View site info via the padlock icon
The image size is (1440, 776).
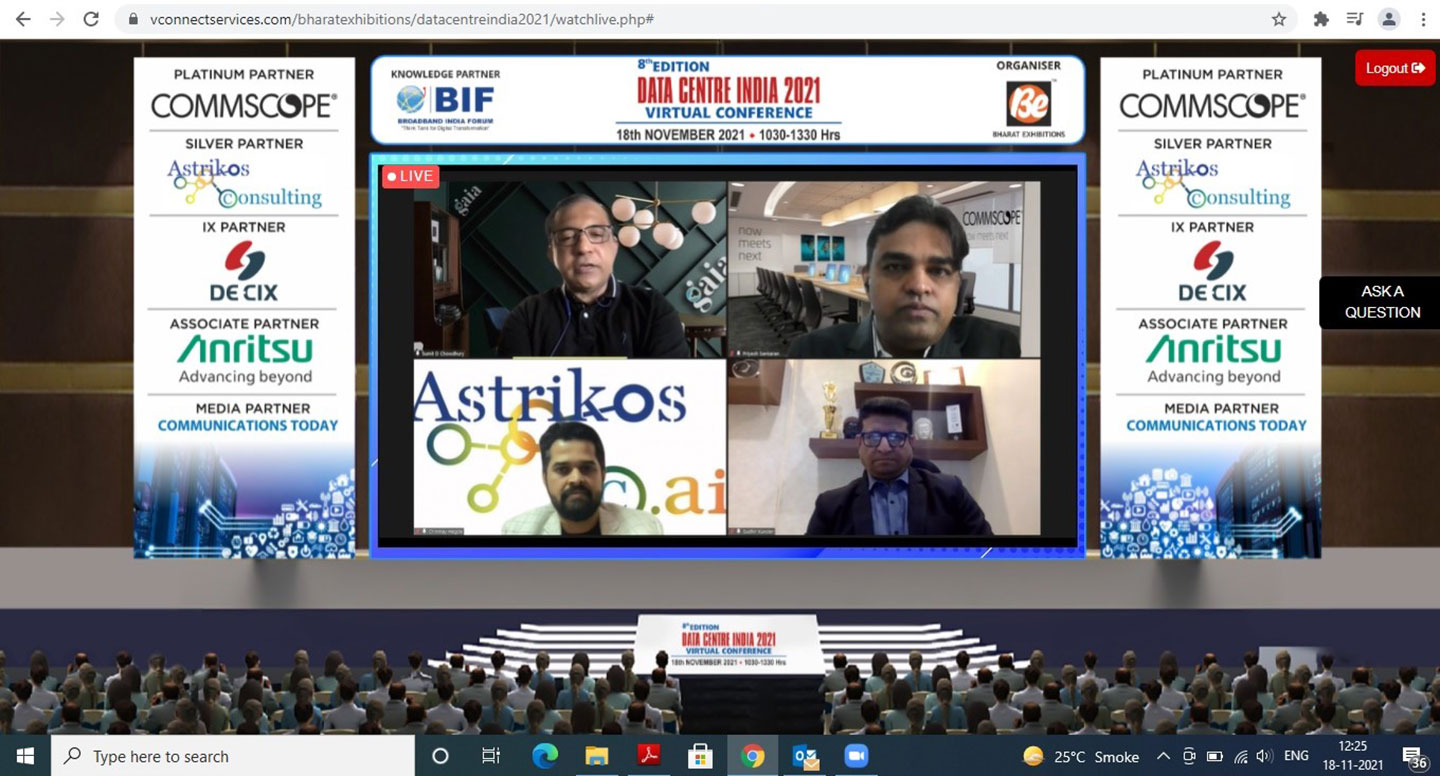pos(133,19)
